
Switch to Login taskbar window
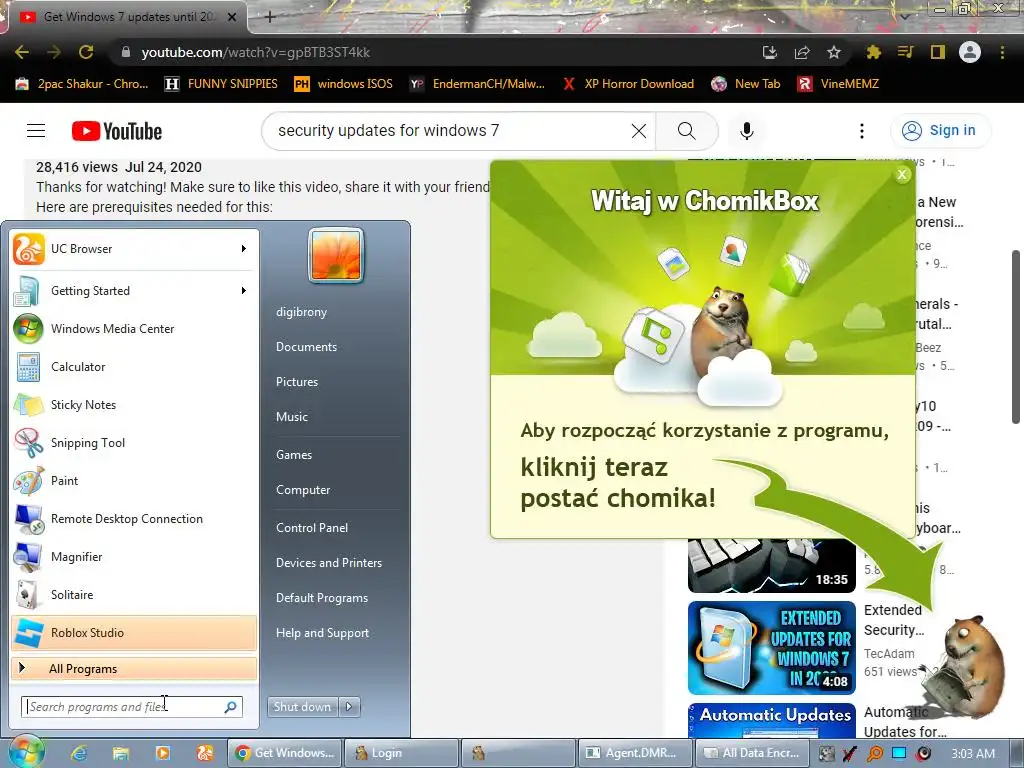click(402, 753)
